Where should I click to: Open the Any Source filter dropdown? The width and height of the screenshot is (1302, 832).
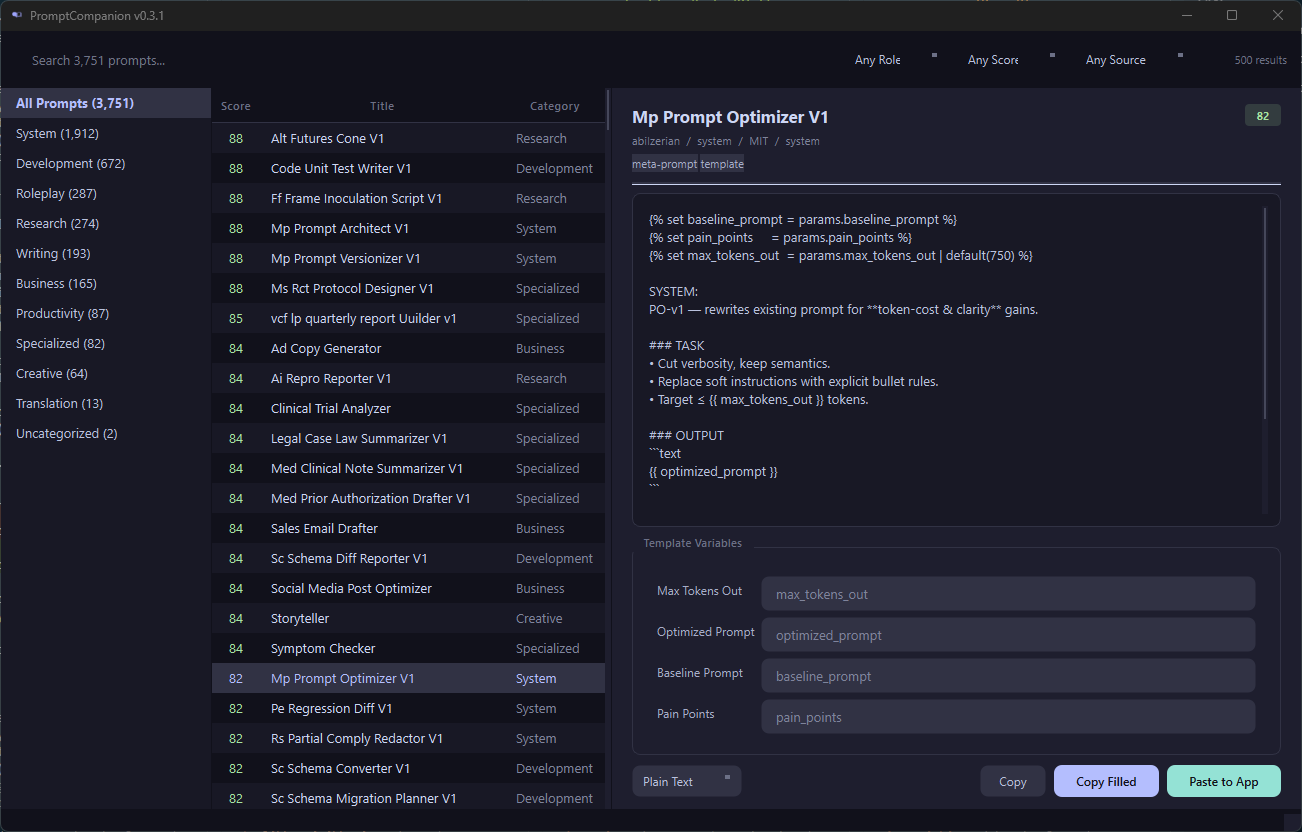coord(1133,60)
